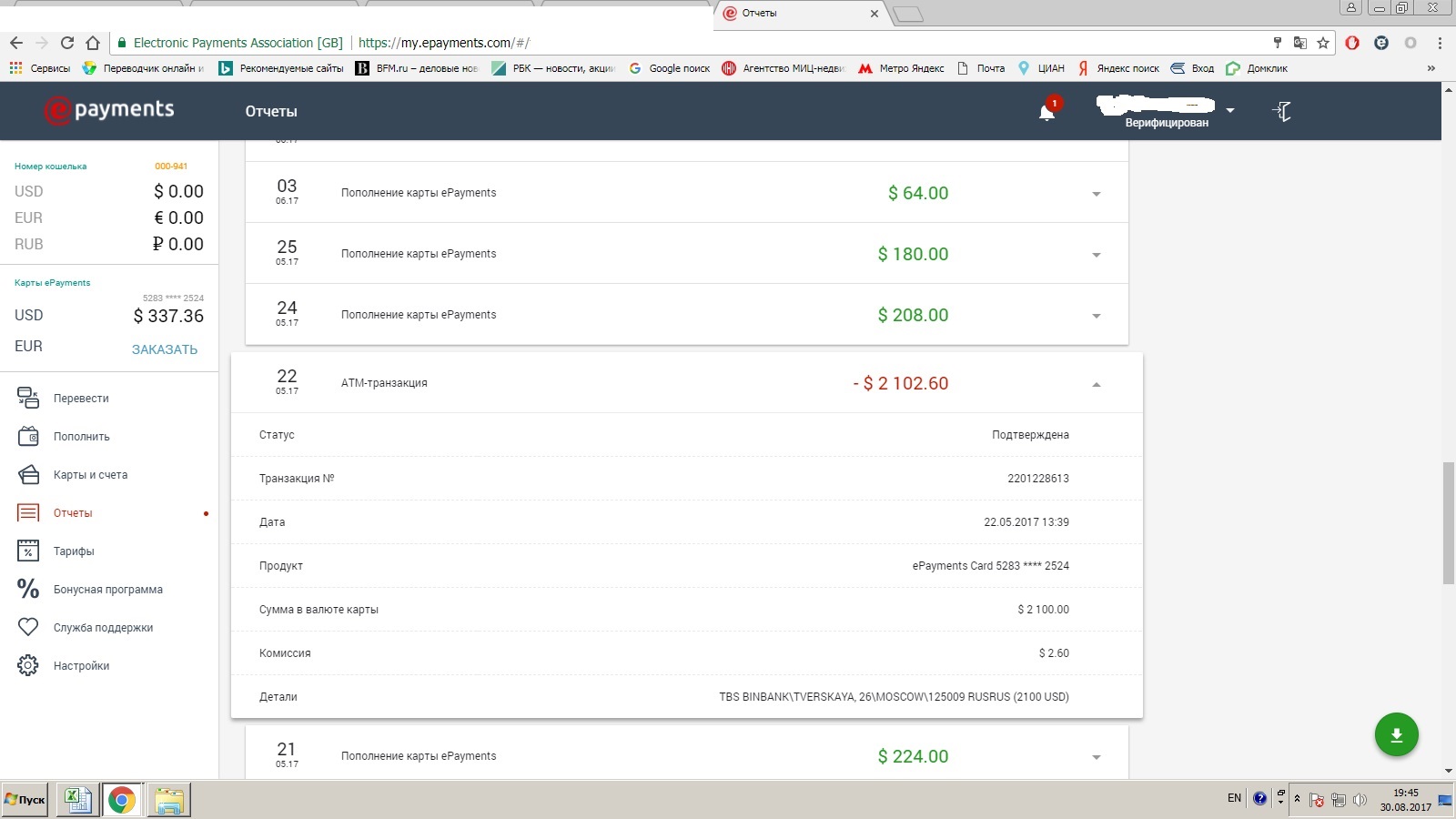
Task: Open the Домклик bookmark
Action: 1257,68
